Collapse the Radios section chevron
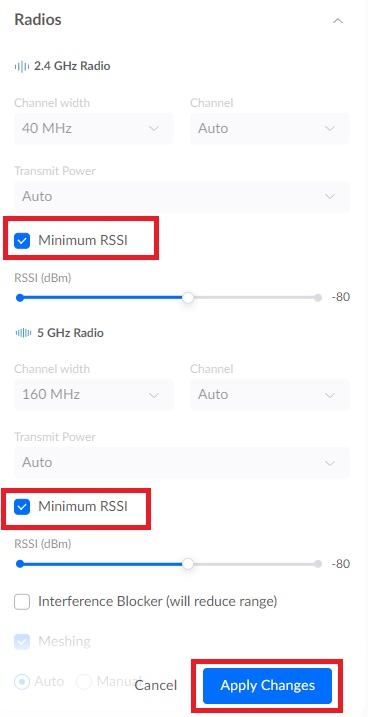 coord(338,21)
